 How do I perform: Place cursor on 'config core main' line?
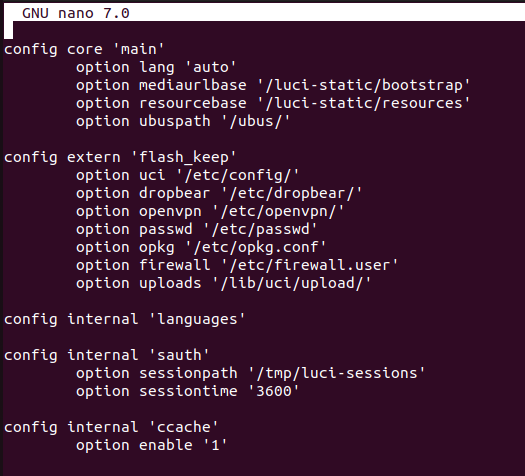tap(84, 50)
